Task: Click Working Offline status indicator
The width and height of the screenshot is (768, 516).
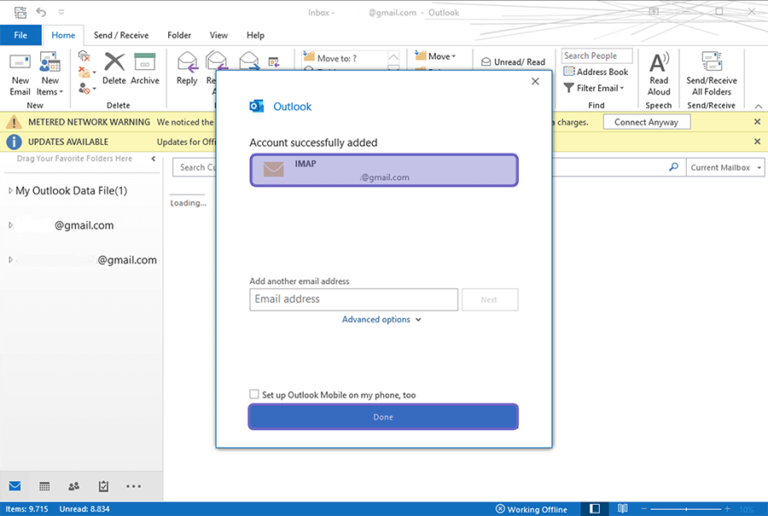Action: 531,509
